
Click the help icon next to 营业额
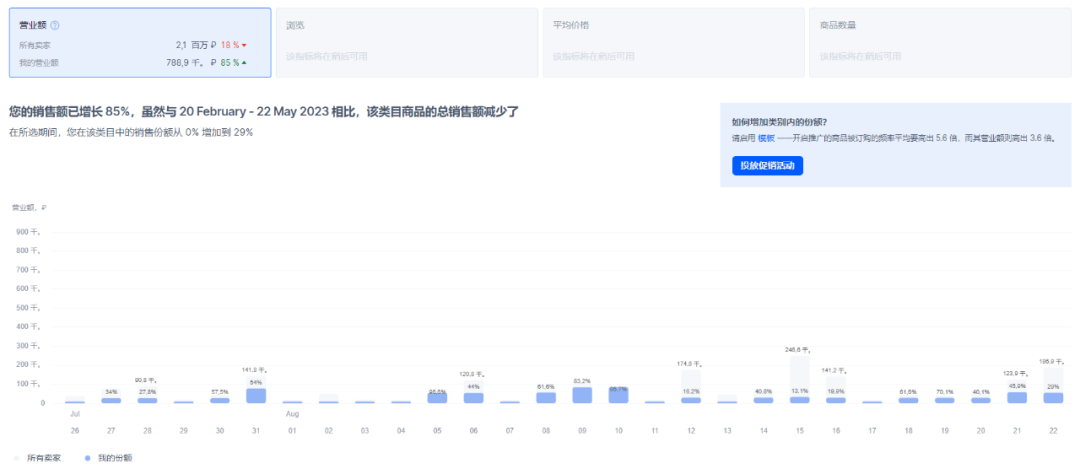click(55, 25)
